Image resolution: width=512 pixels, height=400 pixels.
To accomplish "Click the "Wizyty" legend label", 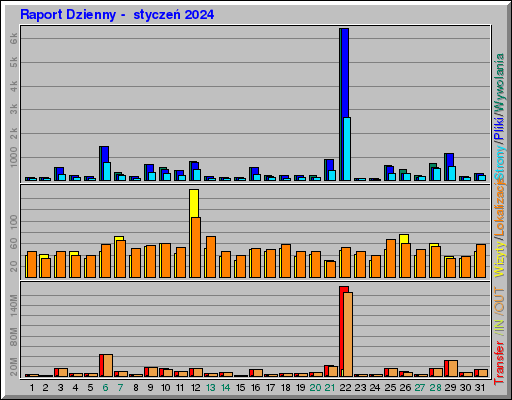I will pos(499,259).
